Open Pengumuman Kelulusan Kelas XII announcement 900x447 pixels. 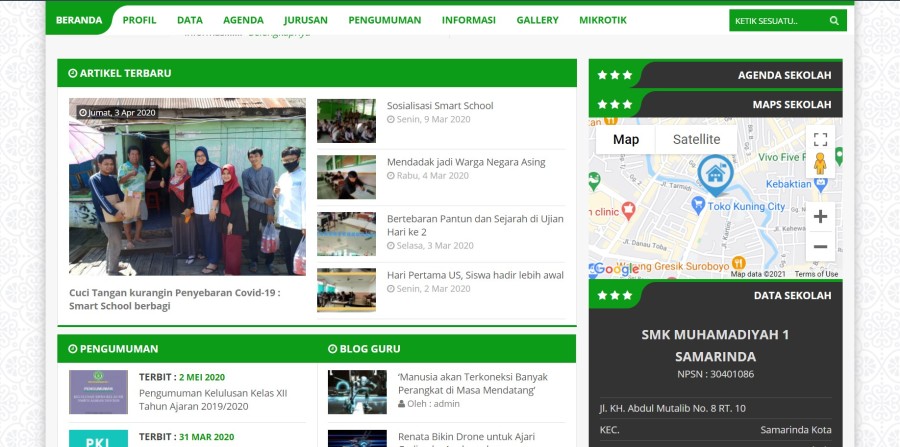click(x=213, y=400)
